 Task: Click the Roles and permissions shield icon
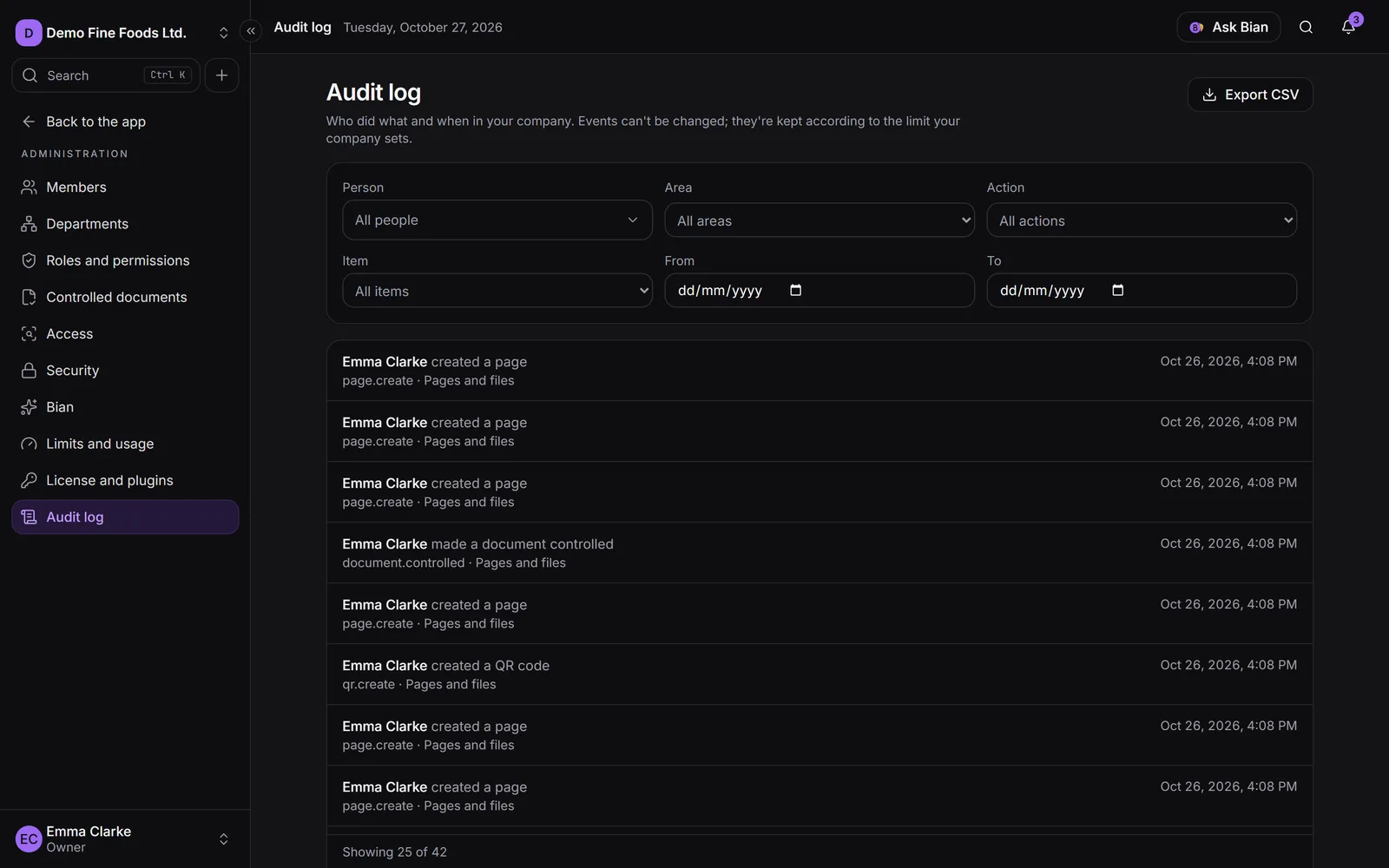click(29, 260)
